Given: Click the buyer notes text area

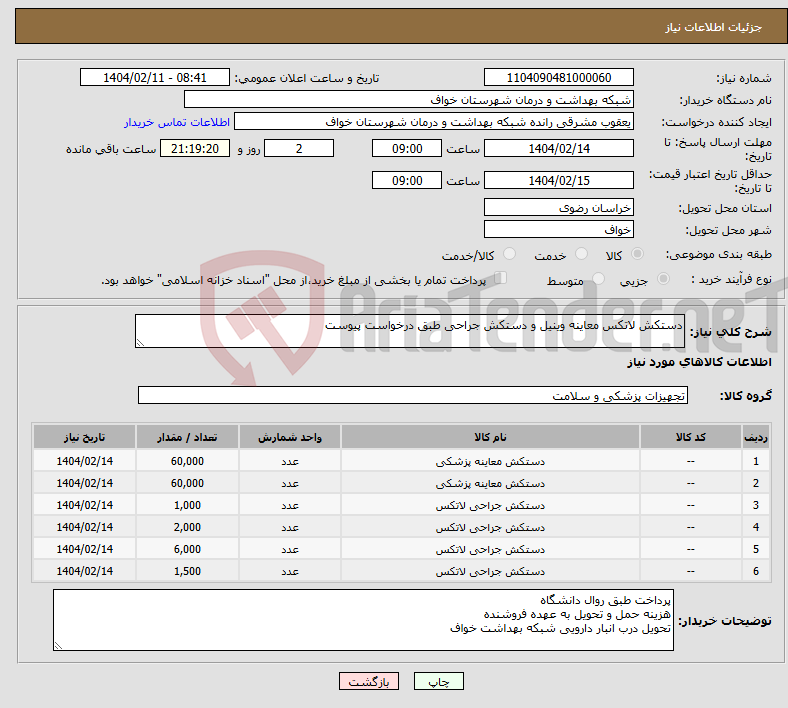Looking at the screenshot, I should [363, 620].
